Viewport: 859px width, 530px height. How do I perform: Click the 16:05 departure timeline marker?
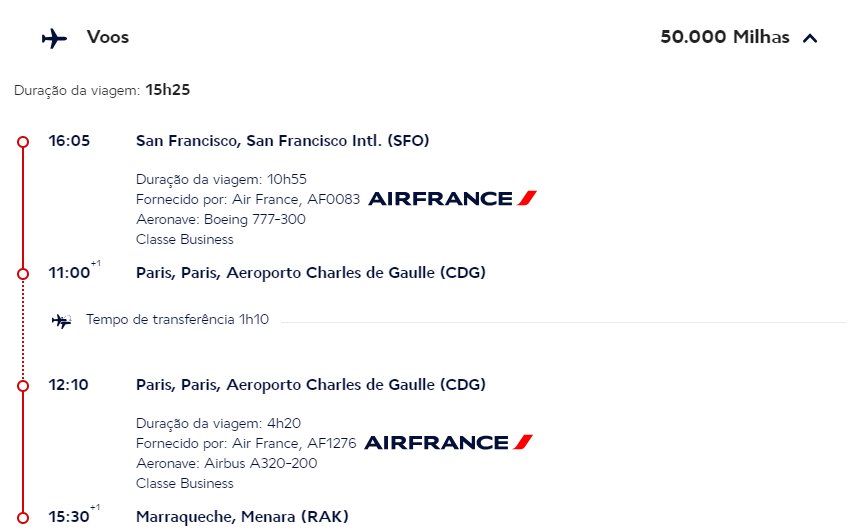pyautogui.click(x=23, y=142)
